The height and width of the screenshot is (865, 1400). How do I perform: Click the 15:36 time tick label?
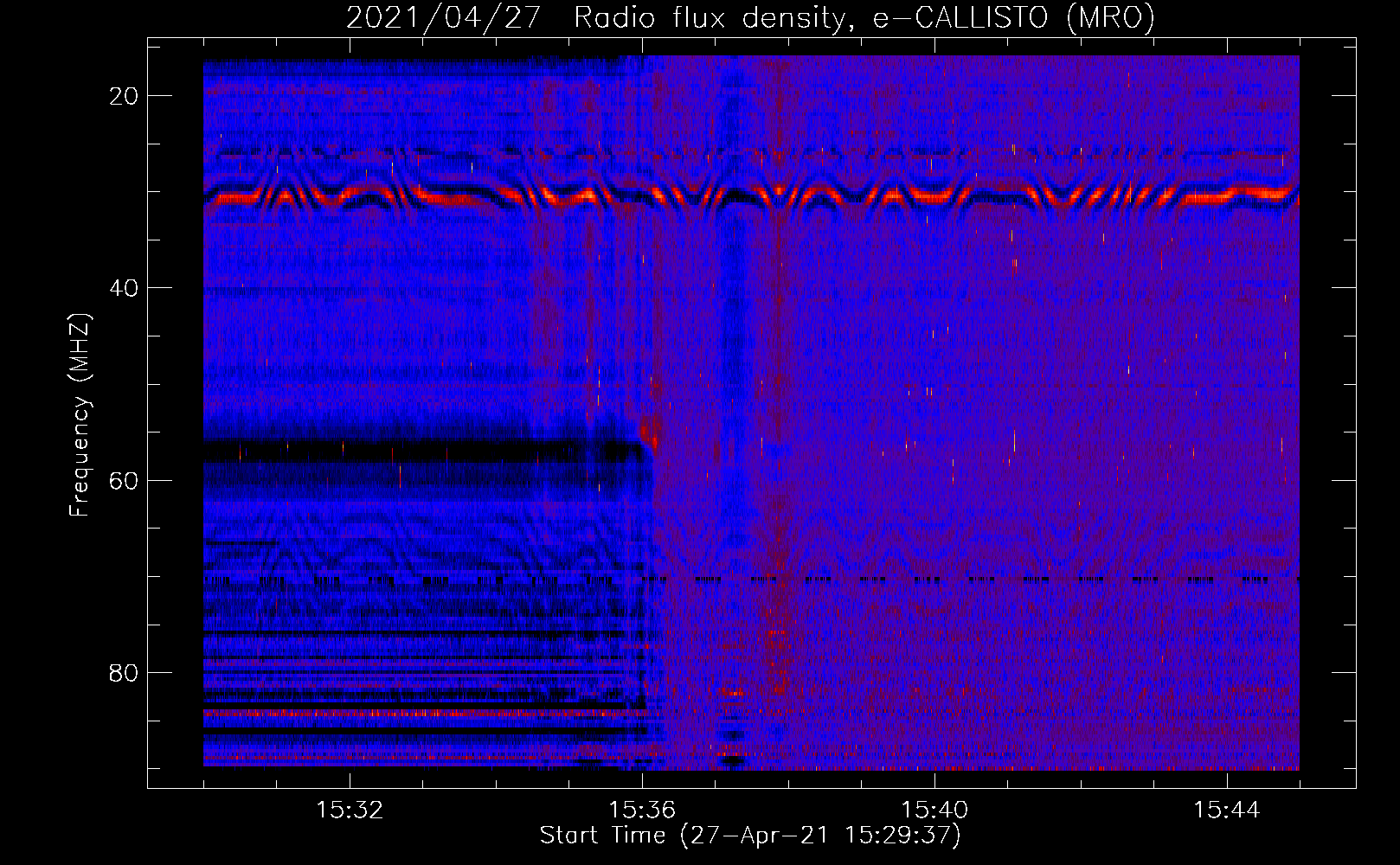642,811
